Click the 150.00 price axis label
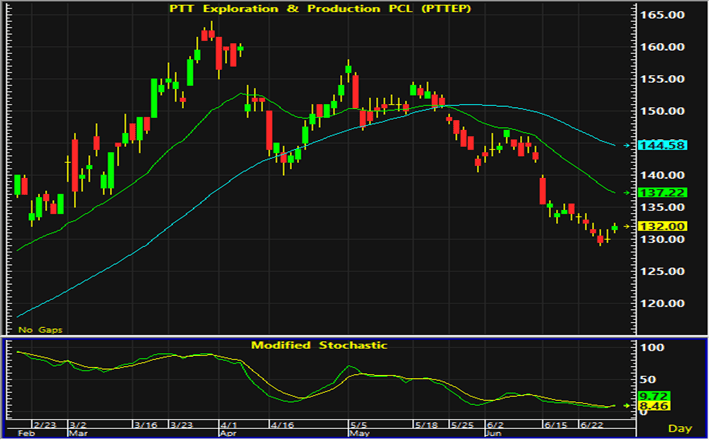This screenshot has height=440, width=710. click(x=662, y=111)
